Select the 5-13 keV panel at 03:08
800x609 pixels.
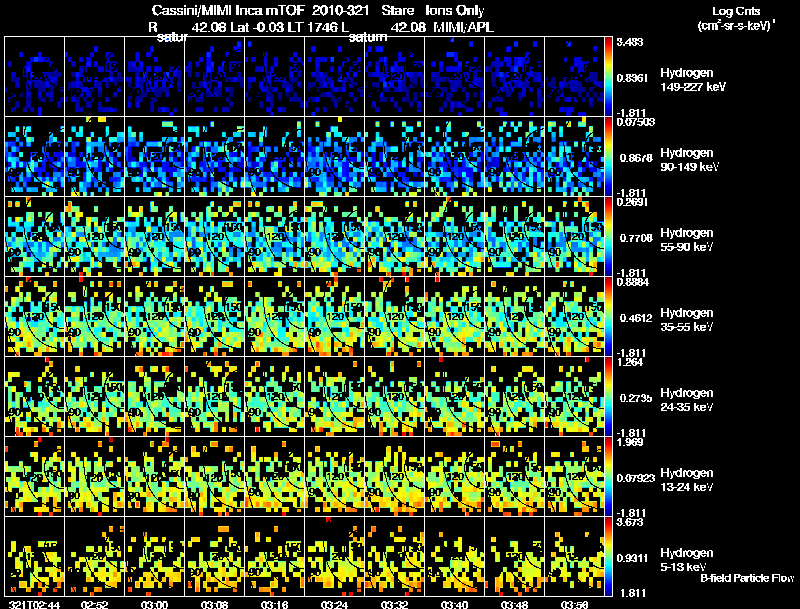pyautogui.click(x=214, y=556)
